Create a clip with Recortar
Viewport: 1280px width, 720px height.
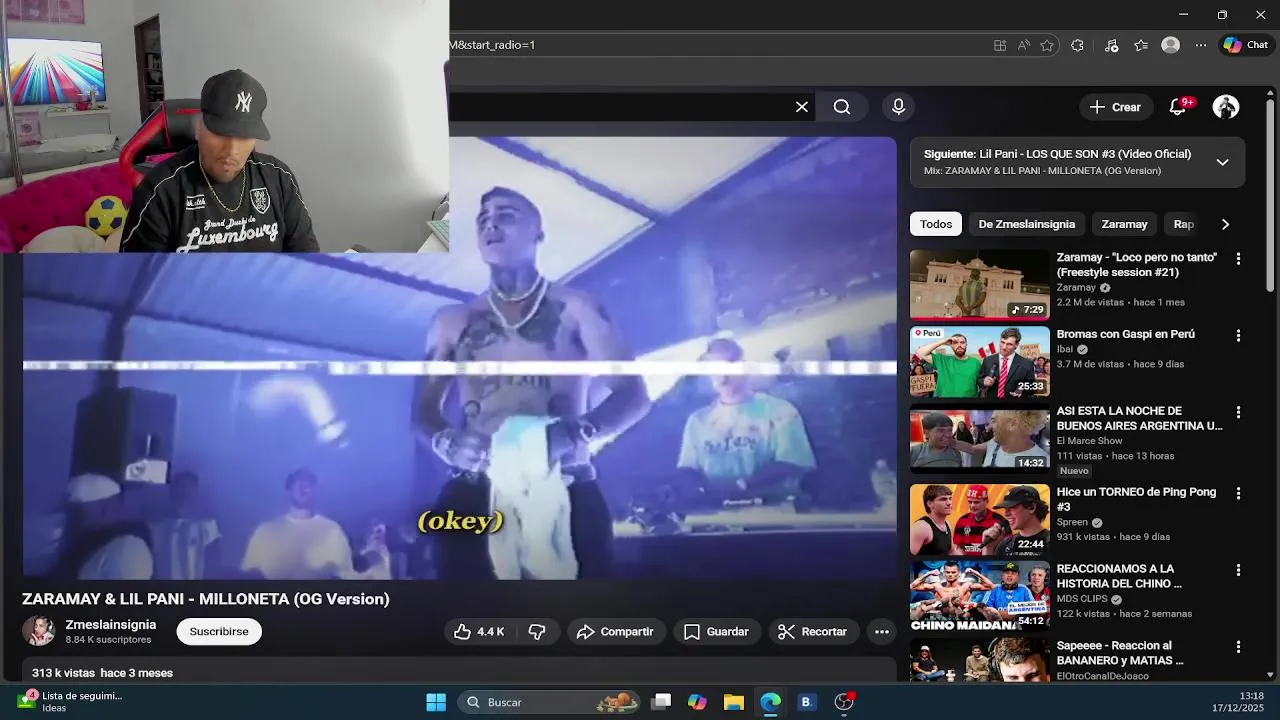point(812,632)
